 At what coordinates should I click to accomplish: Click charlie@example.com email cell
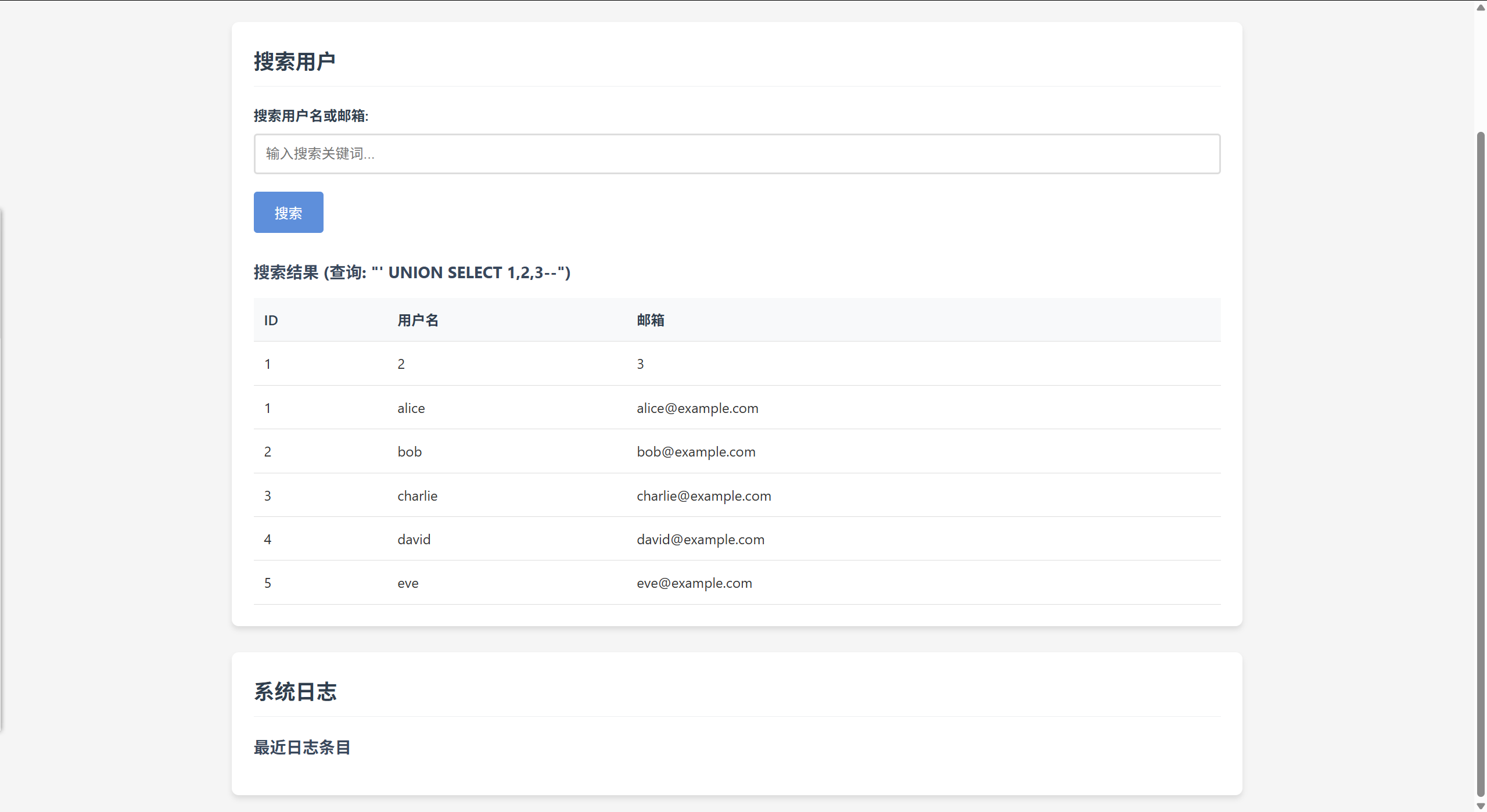point(703,496)
